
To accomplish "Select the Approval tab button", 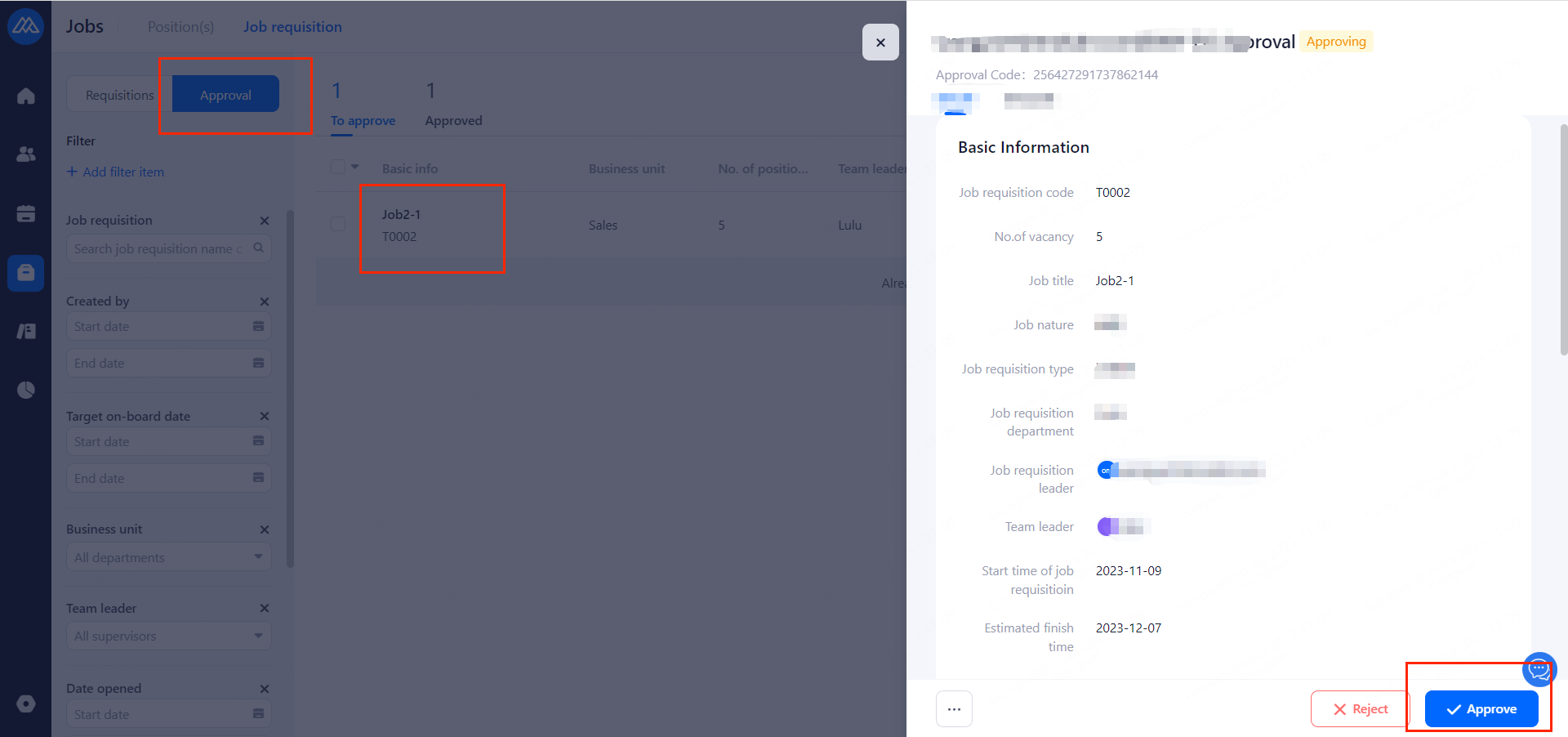I will click(x=225, y=95).
